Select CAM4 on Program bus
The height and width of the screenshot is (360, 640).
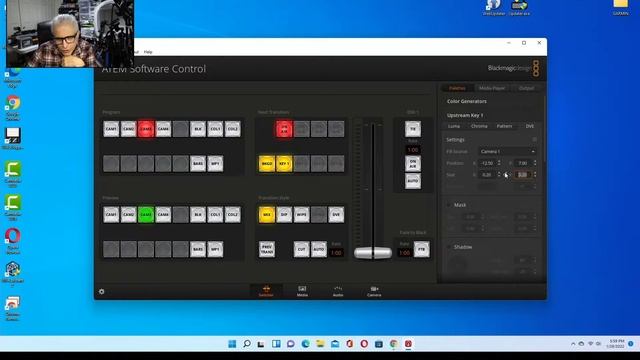click(163, 129)
